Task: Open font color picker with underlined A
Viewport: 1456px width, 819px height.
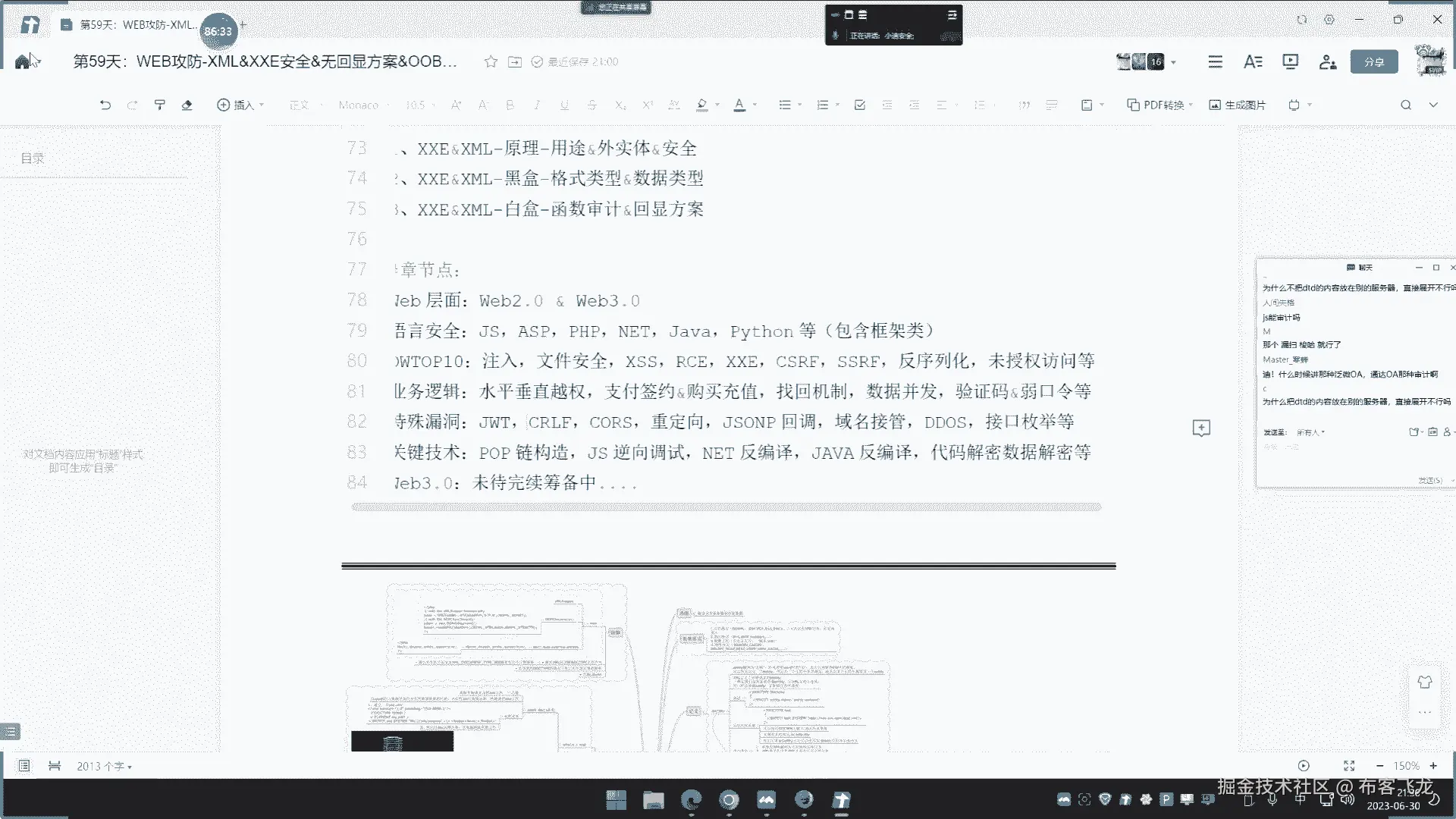Action: click(x=739, y=105)
